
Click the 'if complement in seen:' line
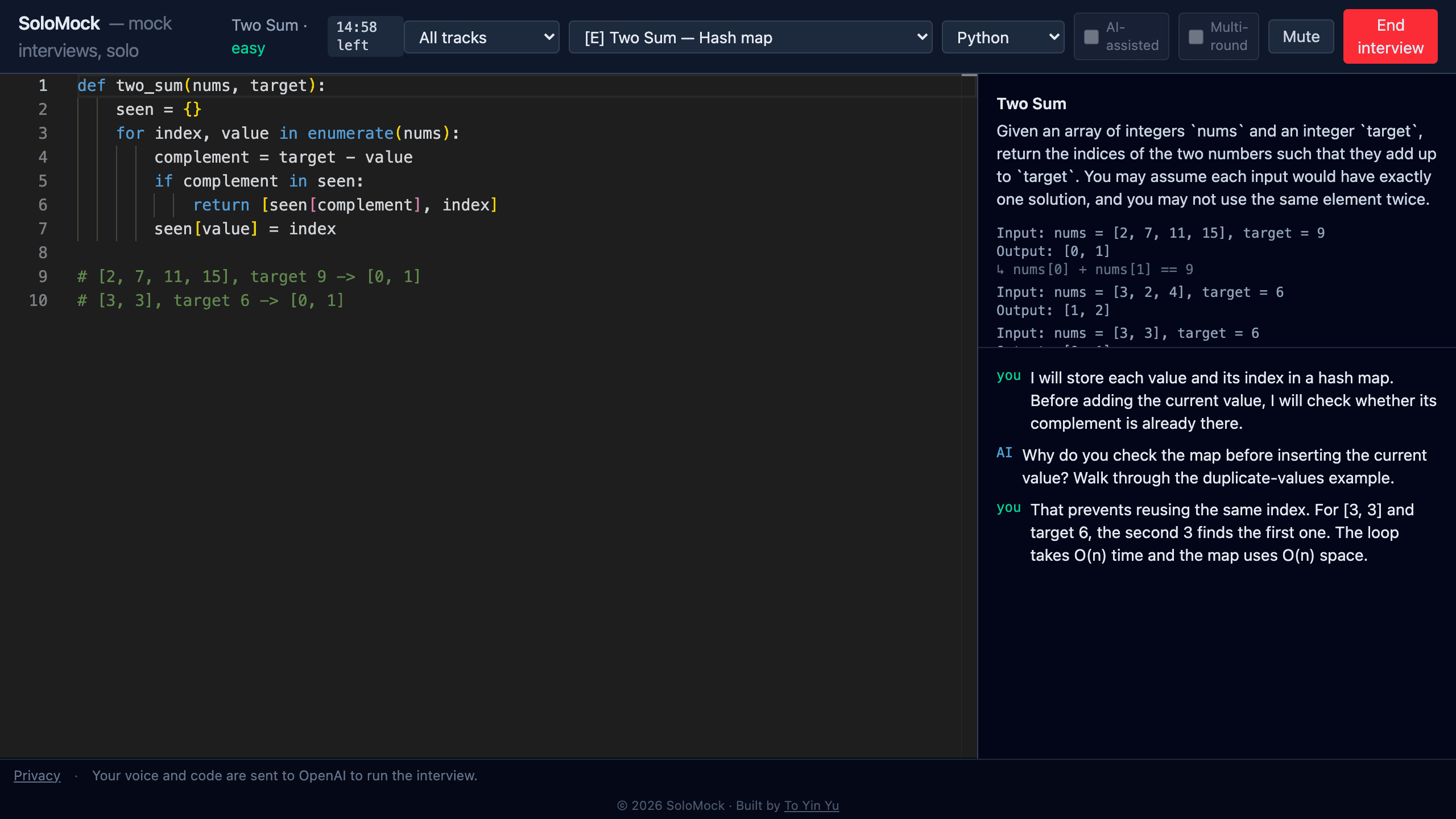tap(259, 181)
